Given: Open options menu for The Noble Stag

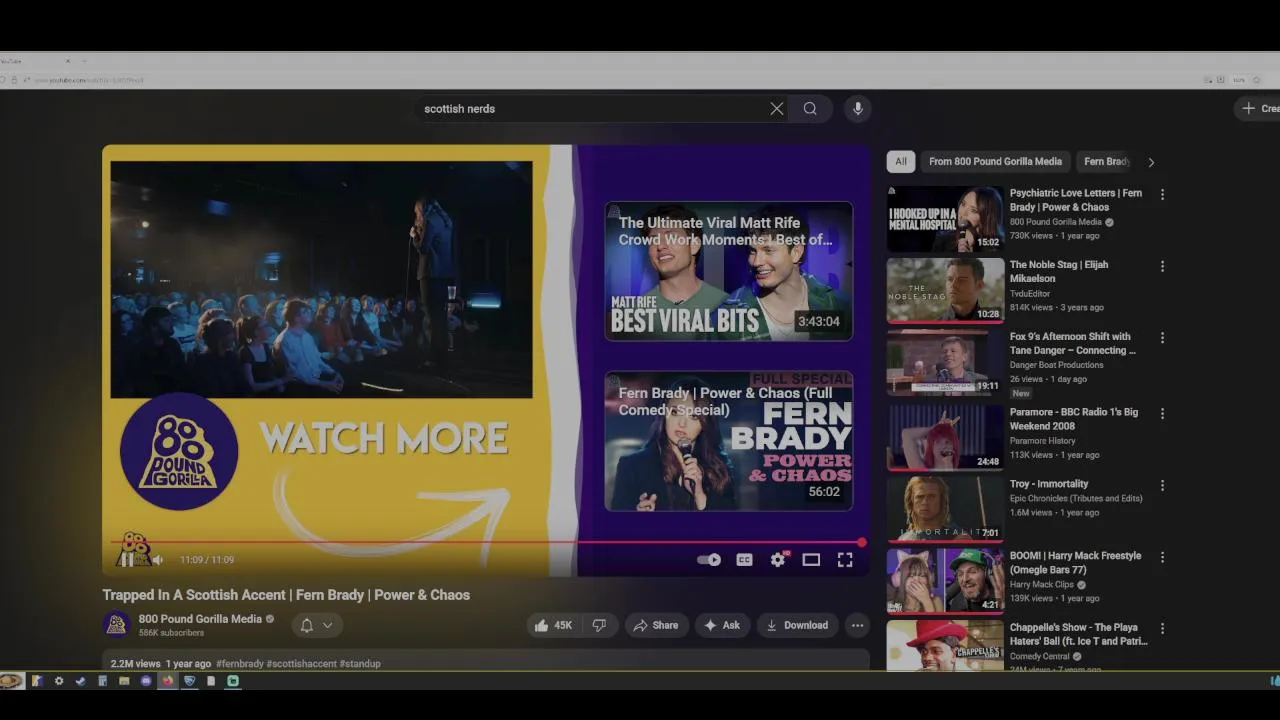Looking at the screenshot, I should point(1162,266).
